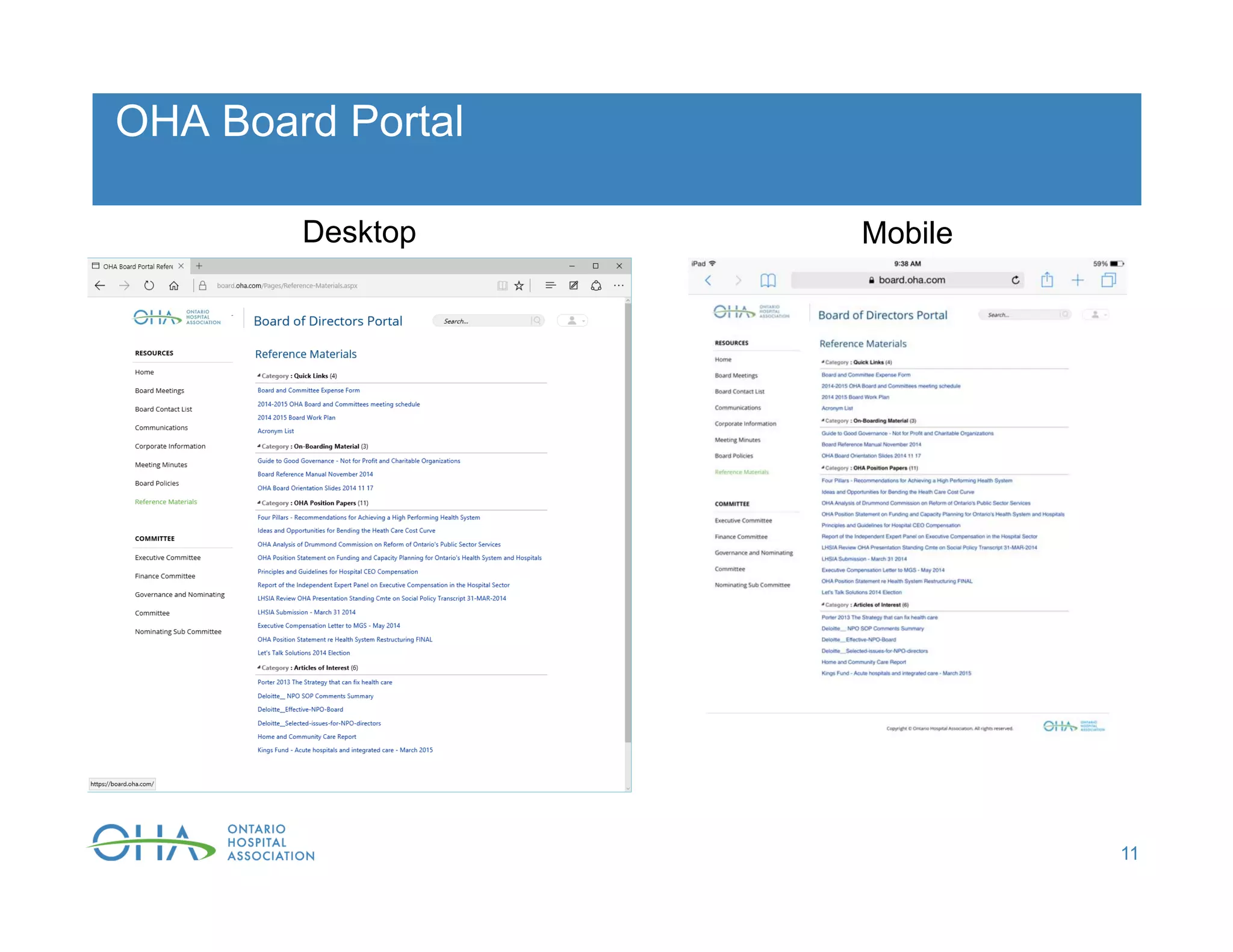Tap the OHA logo in mobile page footer
Screen dimensions: 1233x952
1074,726
